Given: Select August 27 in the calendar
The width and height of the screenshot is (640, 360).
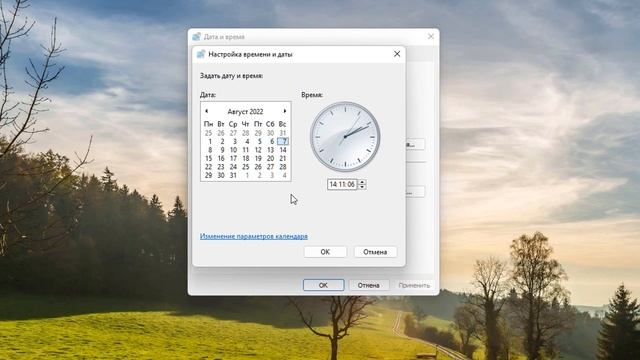Looking at the screenshot, I should coord(270,167).
